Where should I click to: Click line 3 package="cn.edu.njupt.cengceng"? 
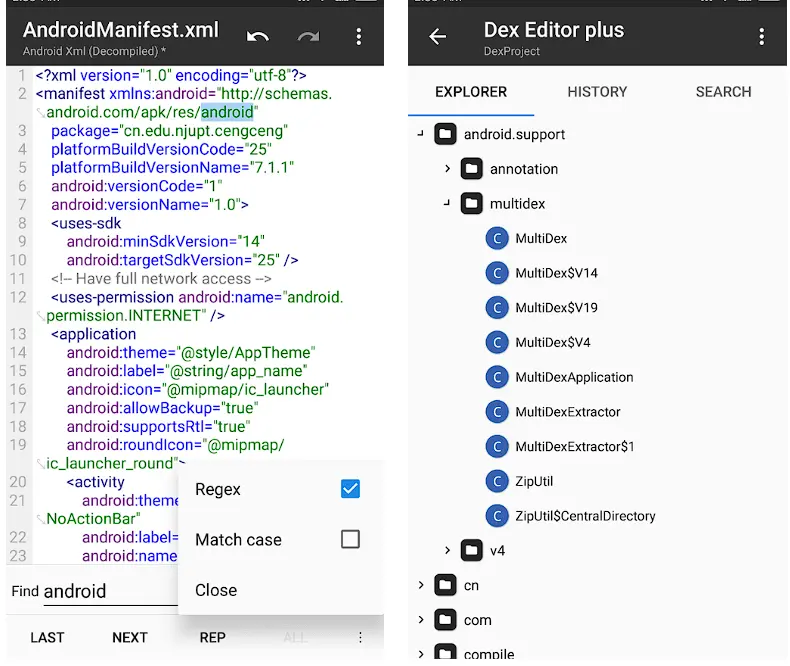pos(169,131)
